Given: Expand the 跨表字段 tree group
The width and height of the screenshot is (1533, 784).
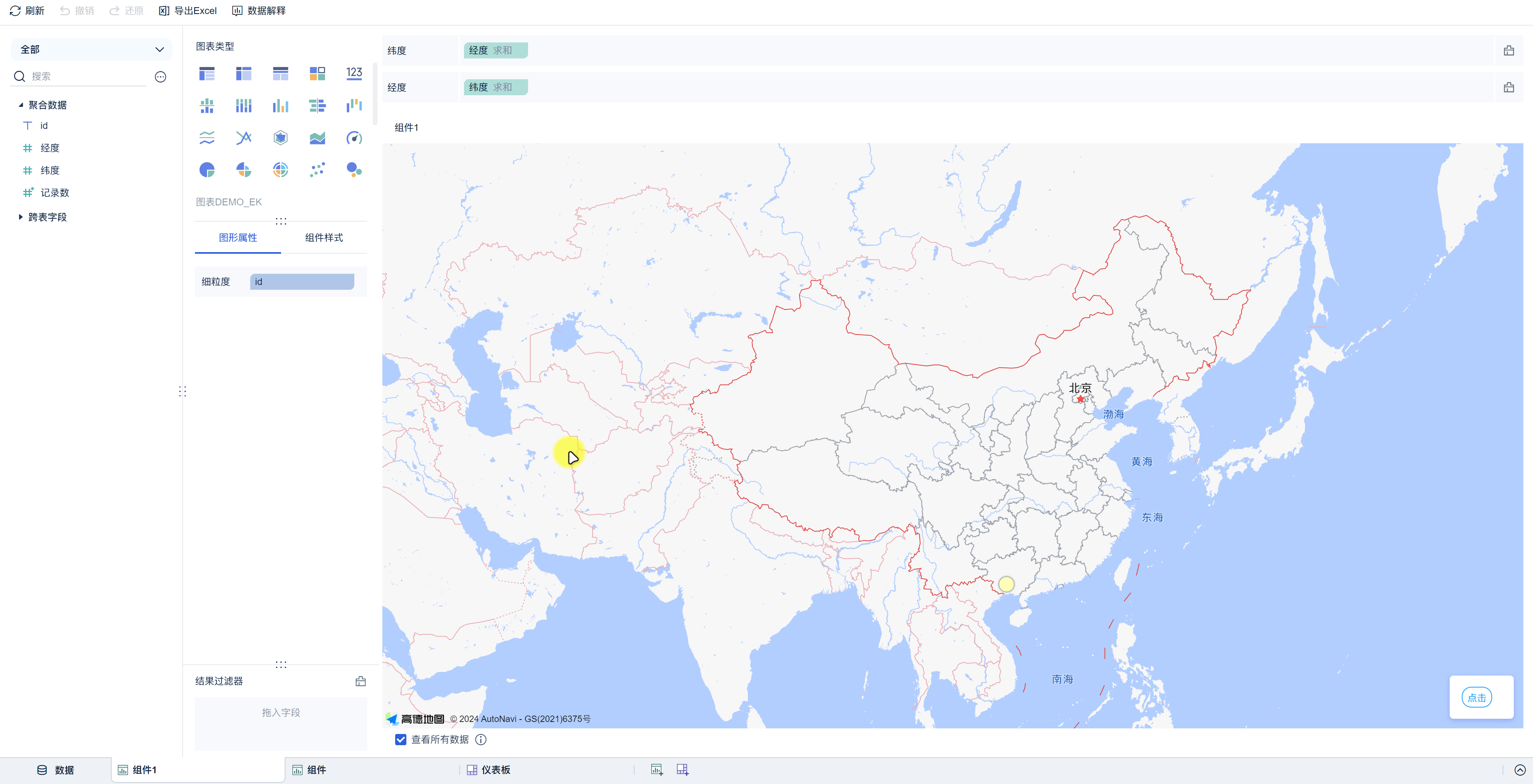Looking at the screenshot, I should (21, 217).
